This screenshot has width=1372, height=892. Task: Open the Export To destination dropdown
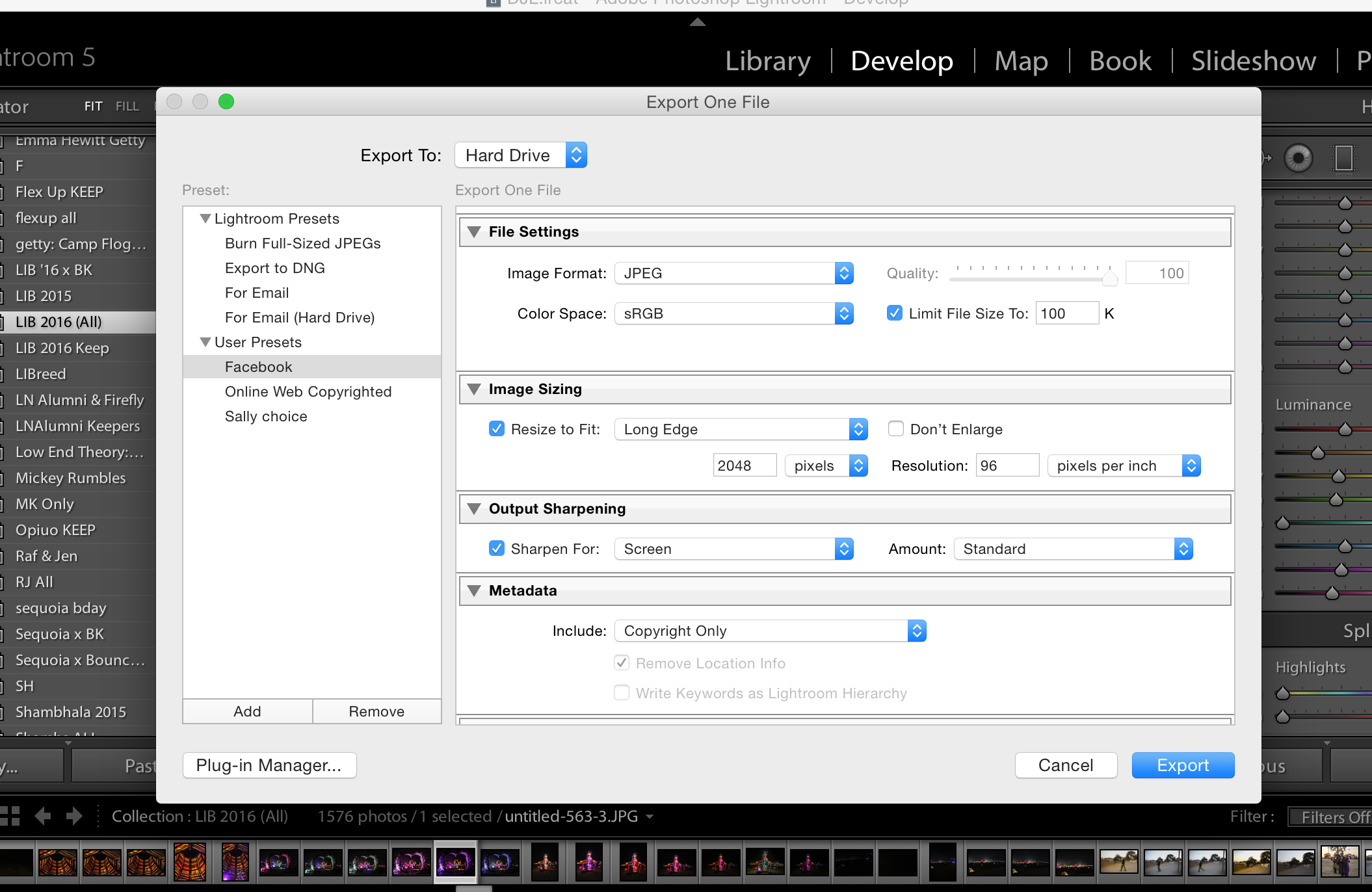(x=575, y=155)
